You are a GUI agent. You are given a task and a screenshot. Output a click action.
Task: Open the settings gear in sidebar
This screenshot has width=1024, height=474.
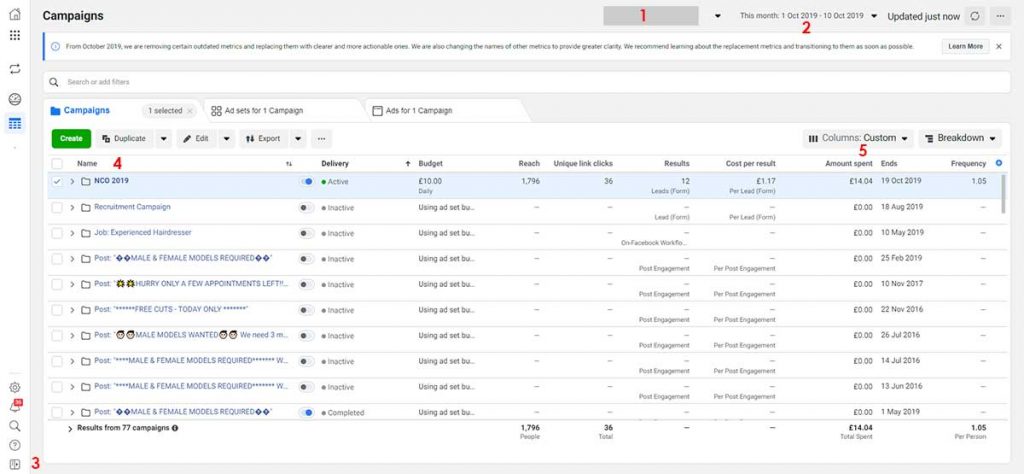14,387
